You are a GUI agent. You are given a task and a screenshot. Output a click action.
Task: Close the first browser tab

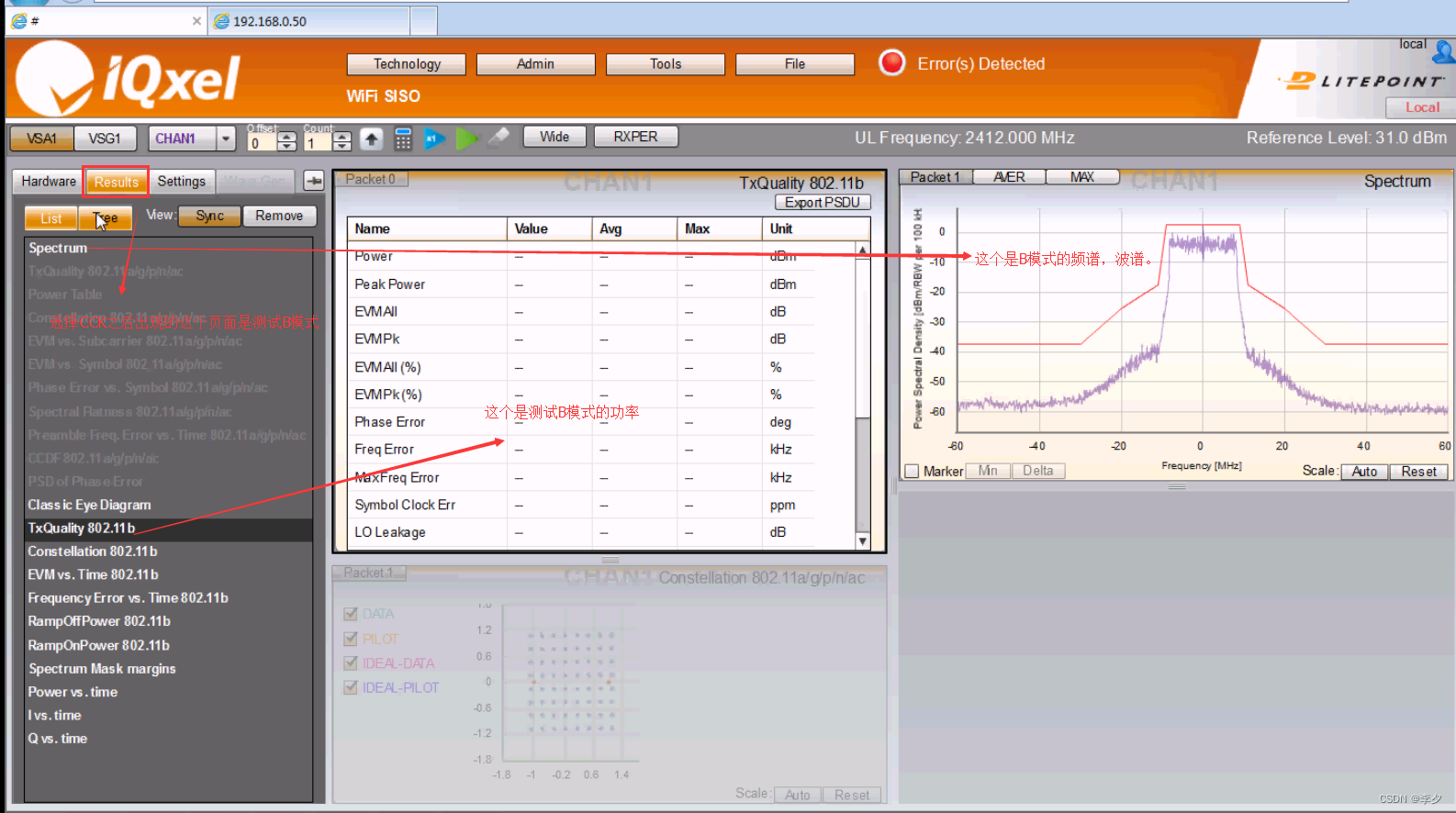pos(196,21)
